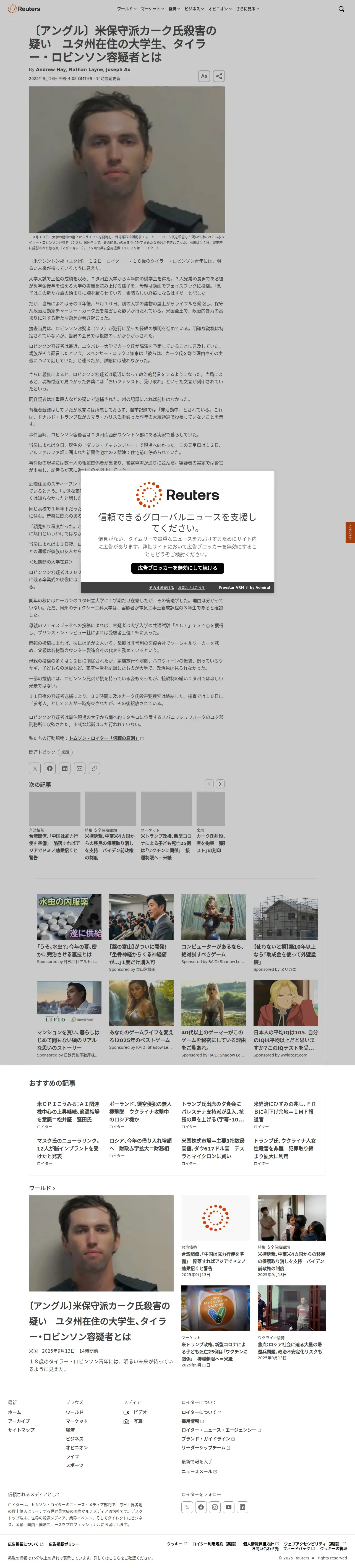This screenshot has width=355, height=1568.
Task: Copy the article link with the chain icon
Action: pos(94,768)
